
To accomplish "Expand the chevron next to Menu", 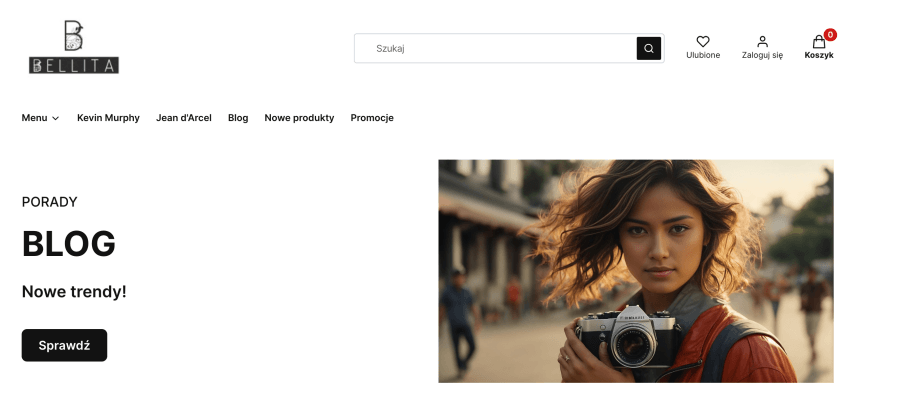I will tap(56, 118).
